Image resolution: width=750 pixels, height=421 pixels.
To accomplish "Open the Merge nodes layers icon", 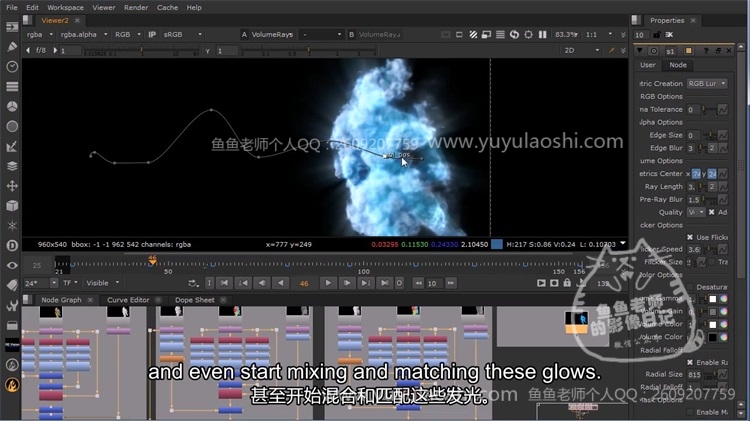I will coord(12,166).
